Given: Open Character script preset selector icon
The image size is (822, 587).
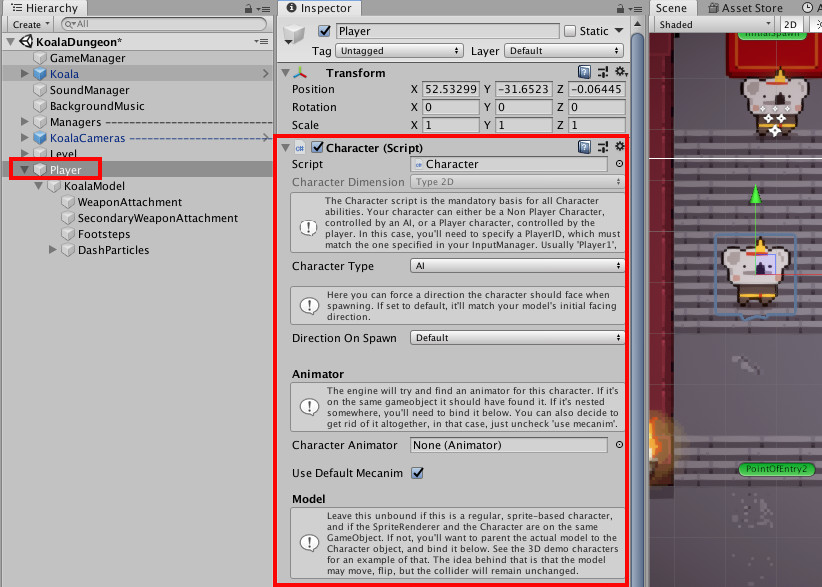Looking at the screenshot, I should (603, 147).
